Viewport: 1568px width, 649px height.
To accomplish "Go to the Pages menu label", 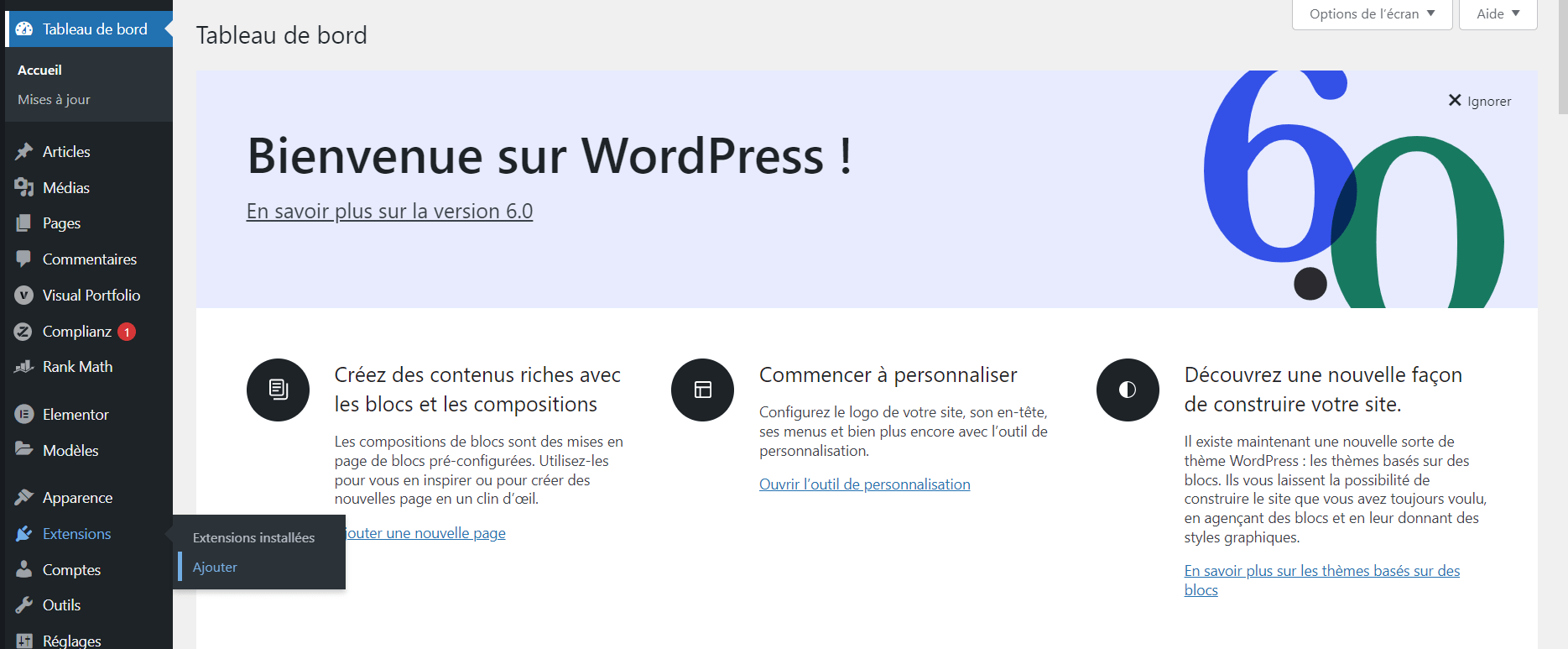I will click(61, 223).
